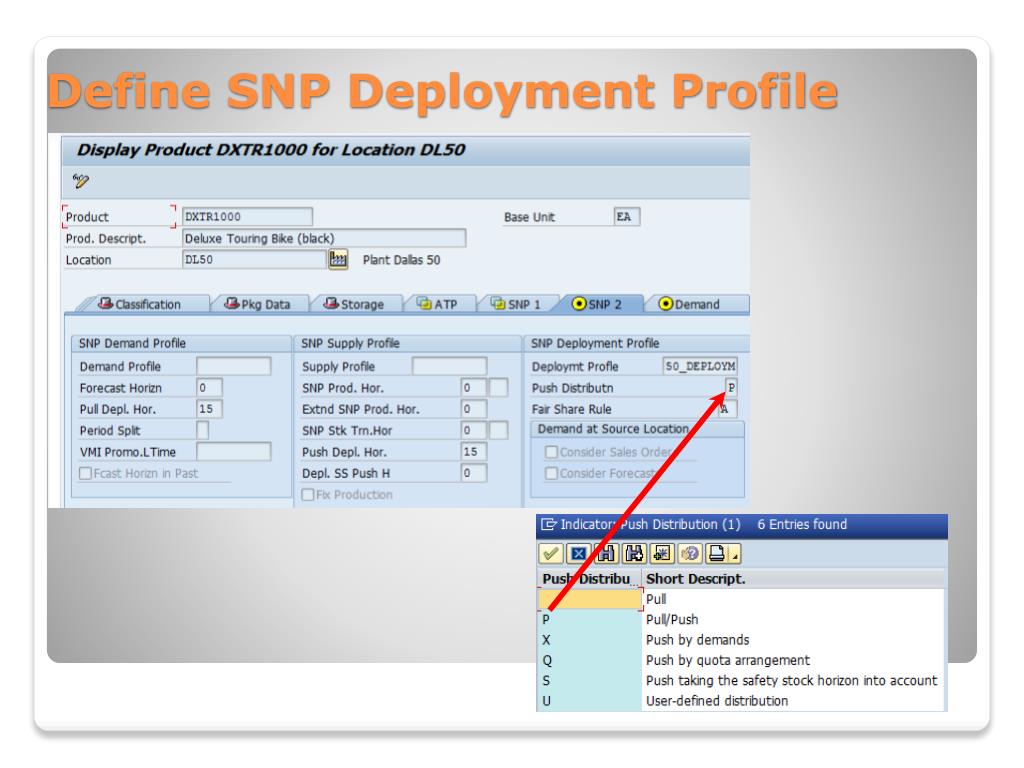1024x768 pixels.
Task: Click the SNP Prod. Hor. value field
Action: [x=473, y=388]
